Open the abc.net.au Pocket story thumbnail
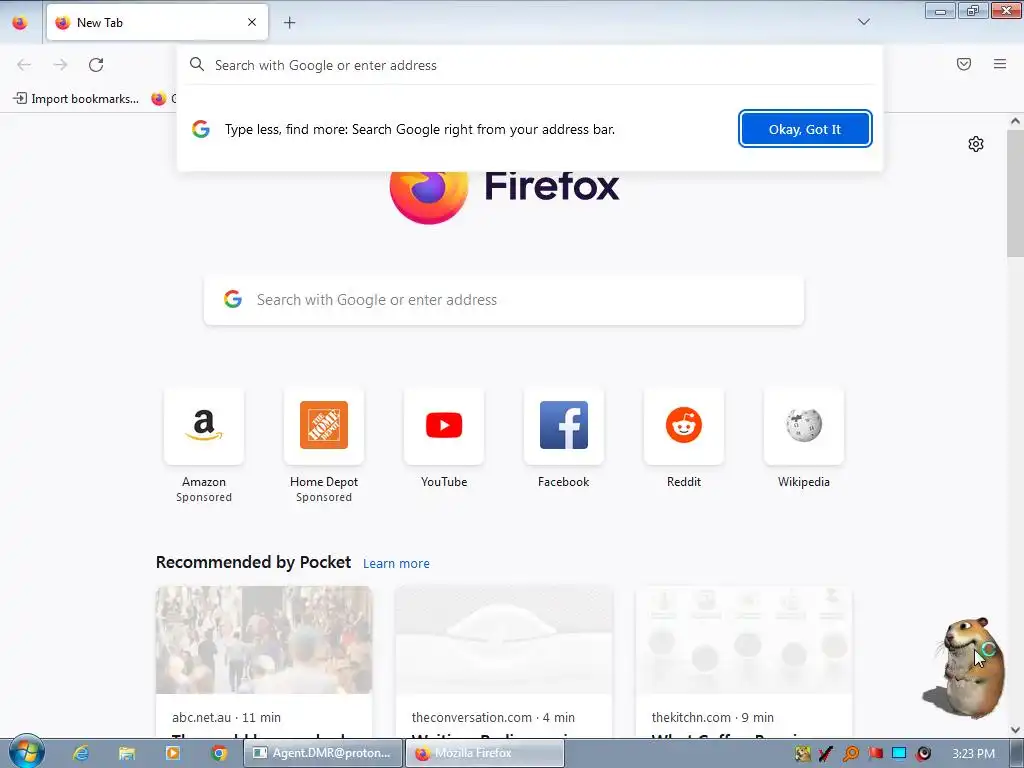The image size is (1024, 768). [x=264, y=639]
